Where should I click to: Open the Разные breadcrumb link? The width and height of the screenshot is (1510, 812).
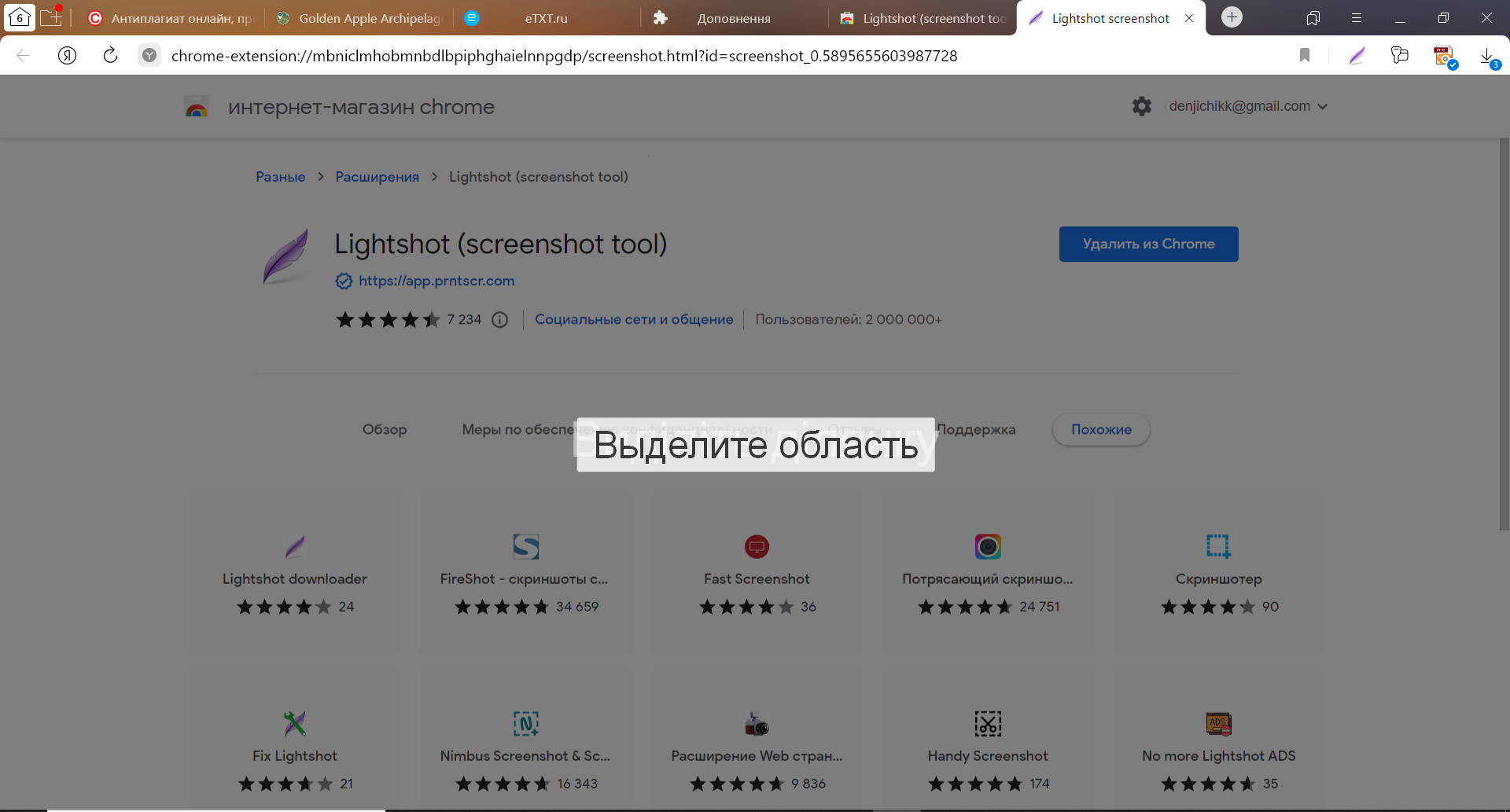click(x=281, y=177)
